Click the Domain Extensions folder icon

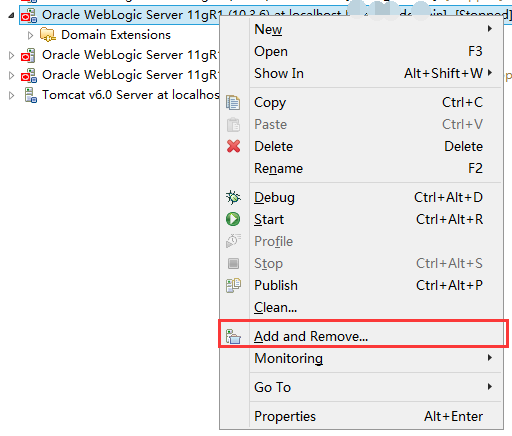pos(48,35)
